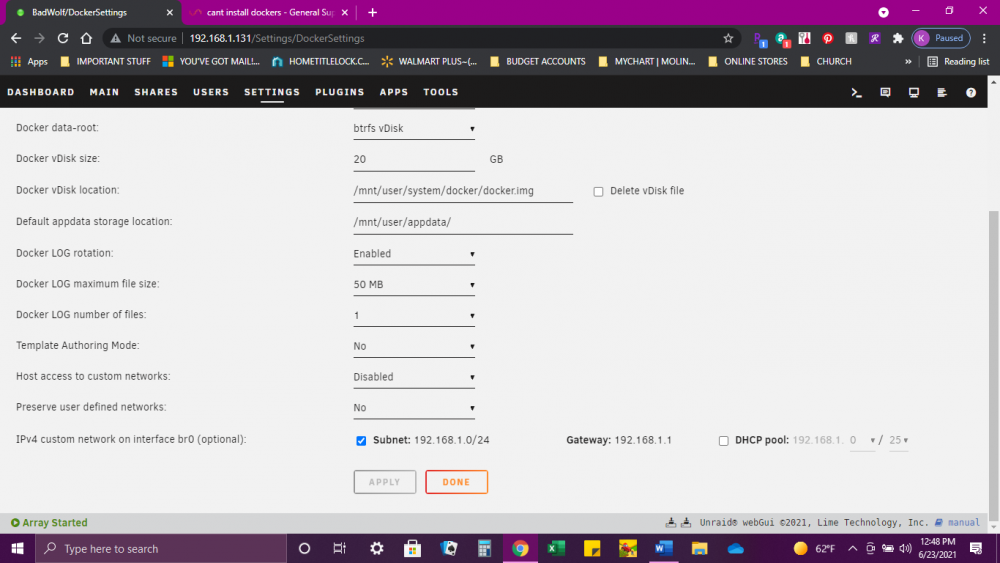Open Microsoft Store from taskbar
This screenshot has width=1000, height=563.
[x=413, y=548]
